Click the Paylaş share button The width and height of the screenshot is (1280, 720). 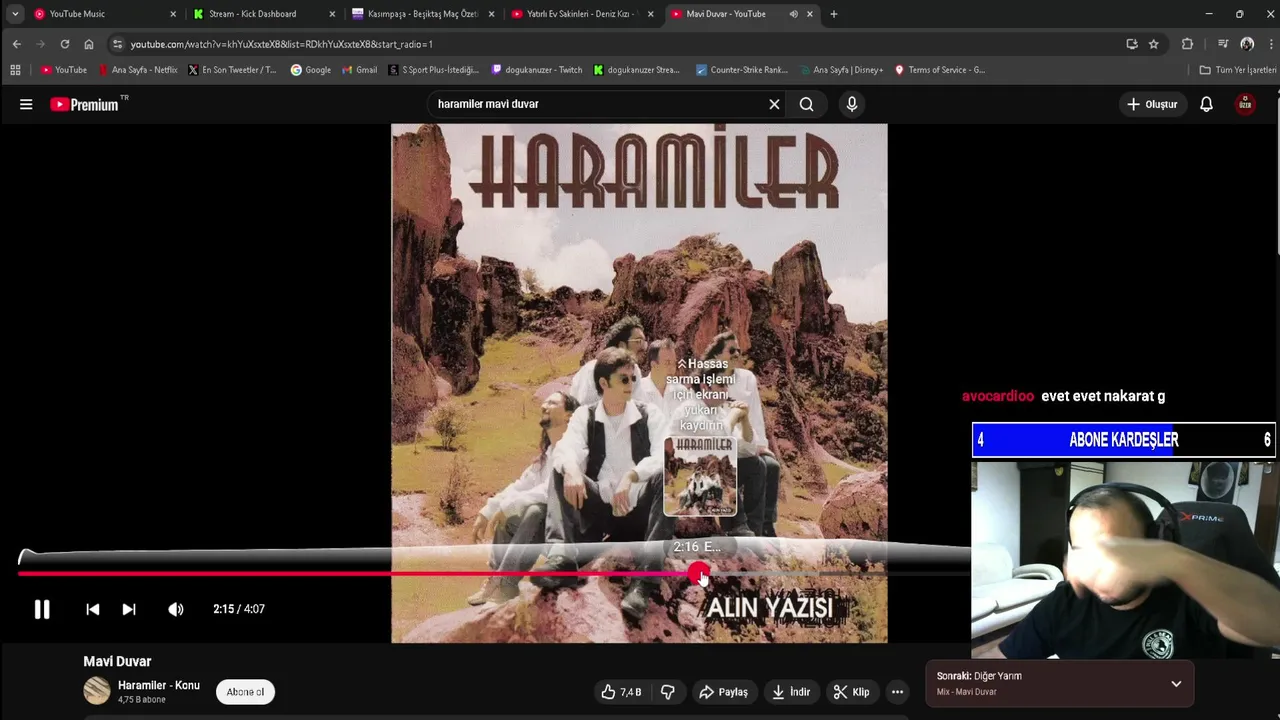(723, 692)
